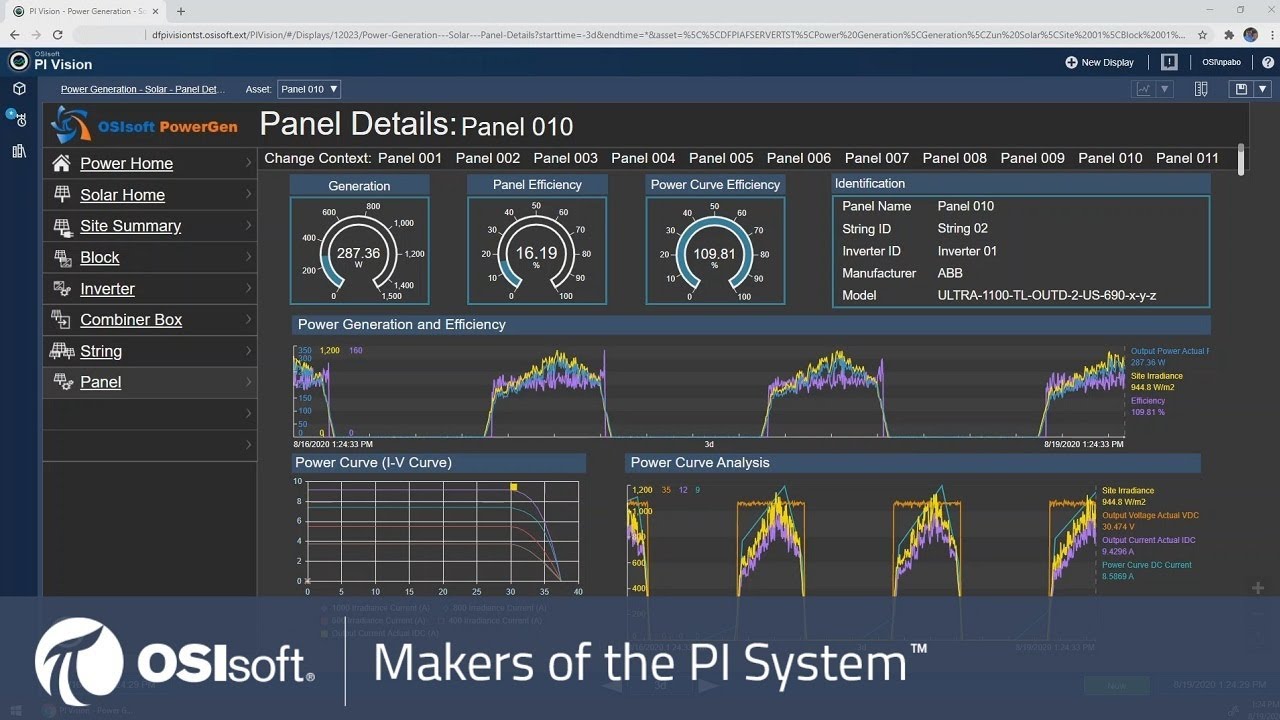Save the display with floppy icon
This screenshot has width=1280, height=720.
pyautogui.click(x=1241, y=89)
